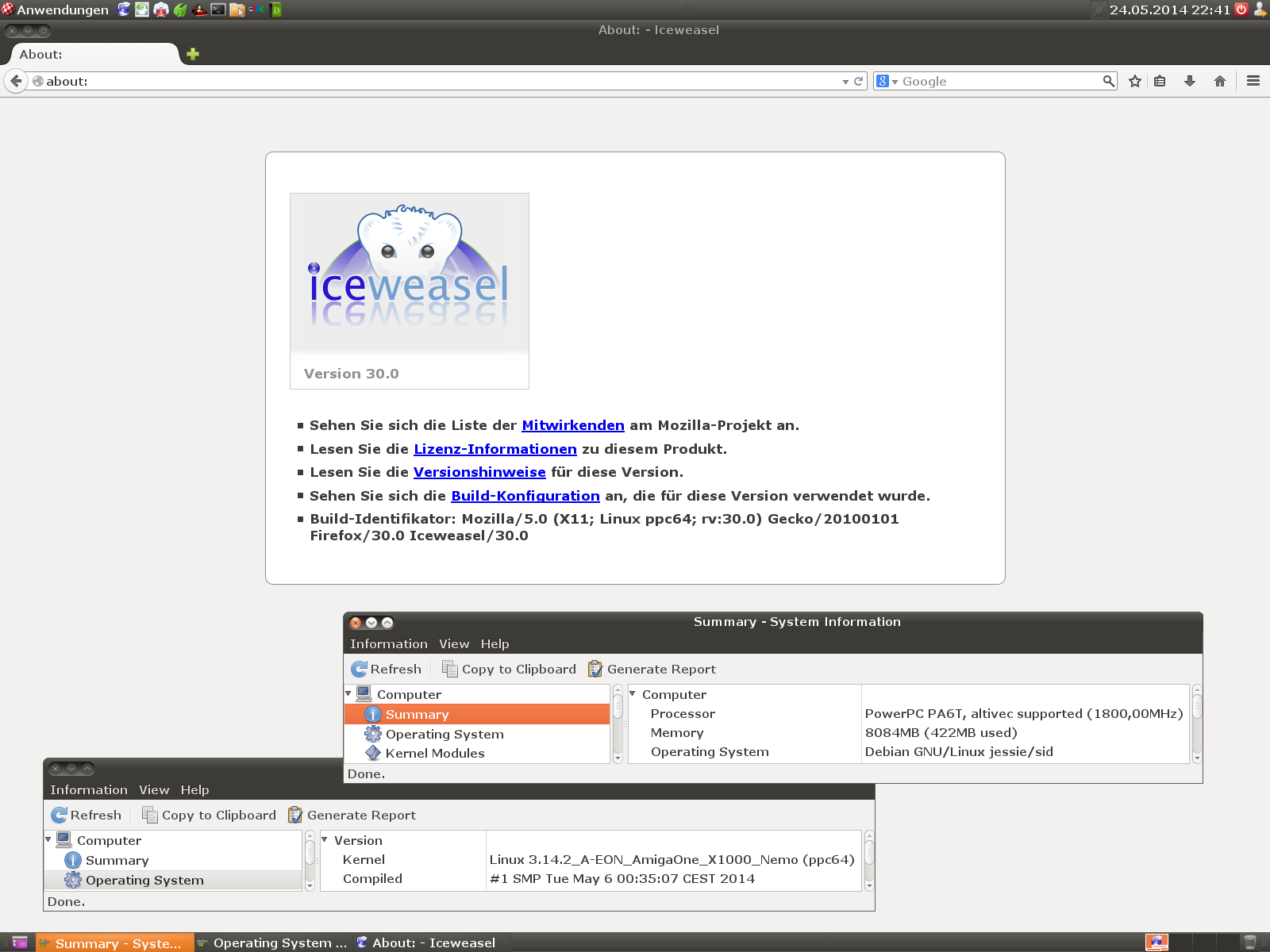Open the downloads arrow icon
Screen dimensions: 1270x952
[x=1189, y=81]
